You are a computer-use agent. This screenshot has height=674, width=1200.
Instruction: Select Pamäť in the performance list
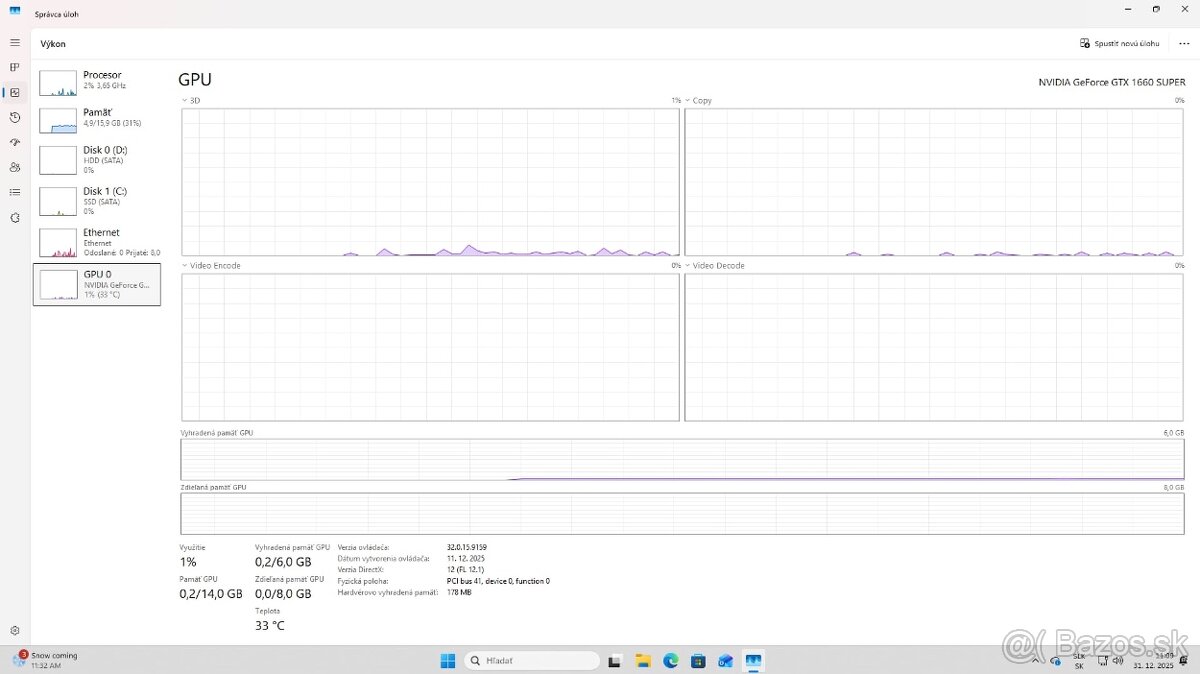point(97,118)
